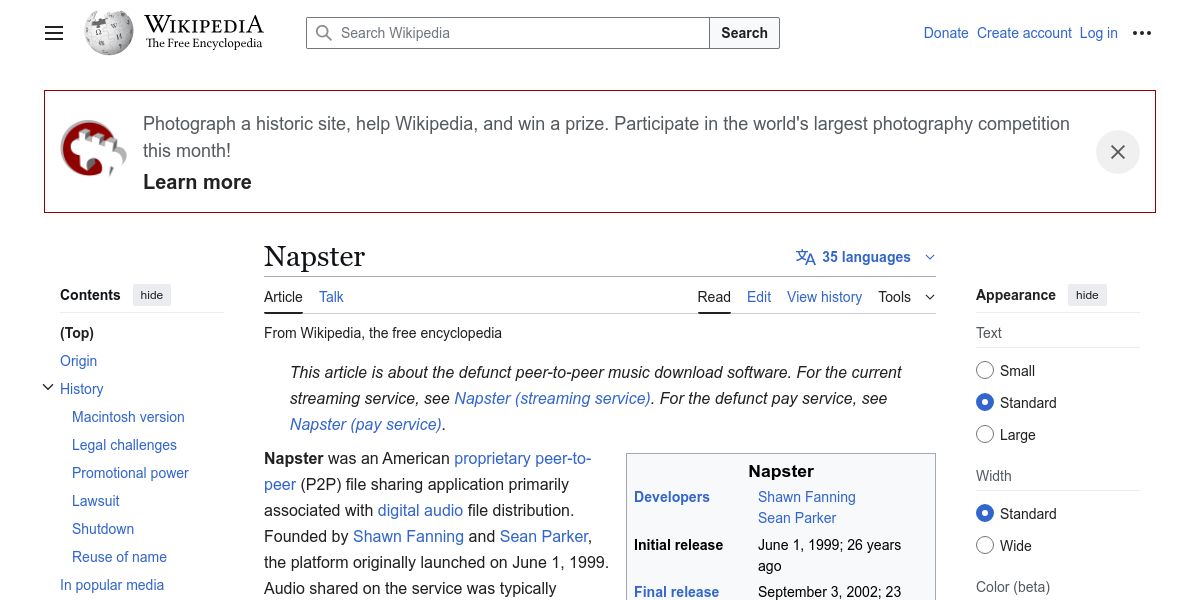The height and width of the screenshot is (600, 1200).
Task: Select Standard text size
Action: click(985, 402)
